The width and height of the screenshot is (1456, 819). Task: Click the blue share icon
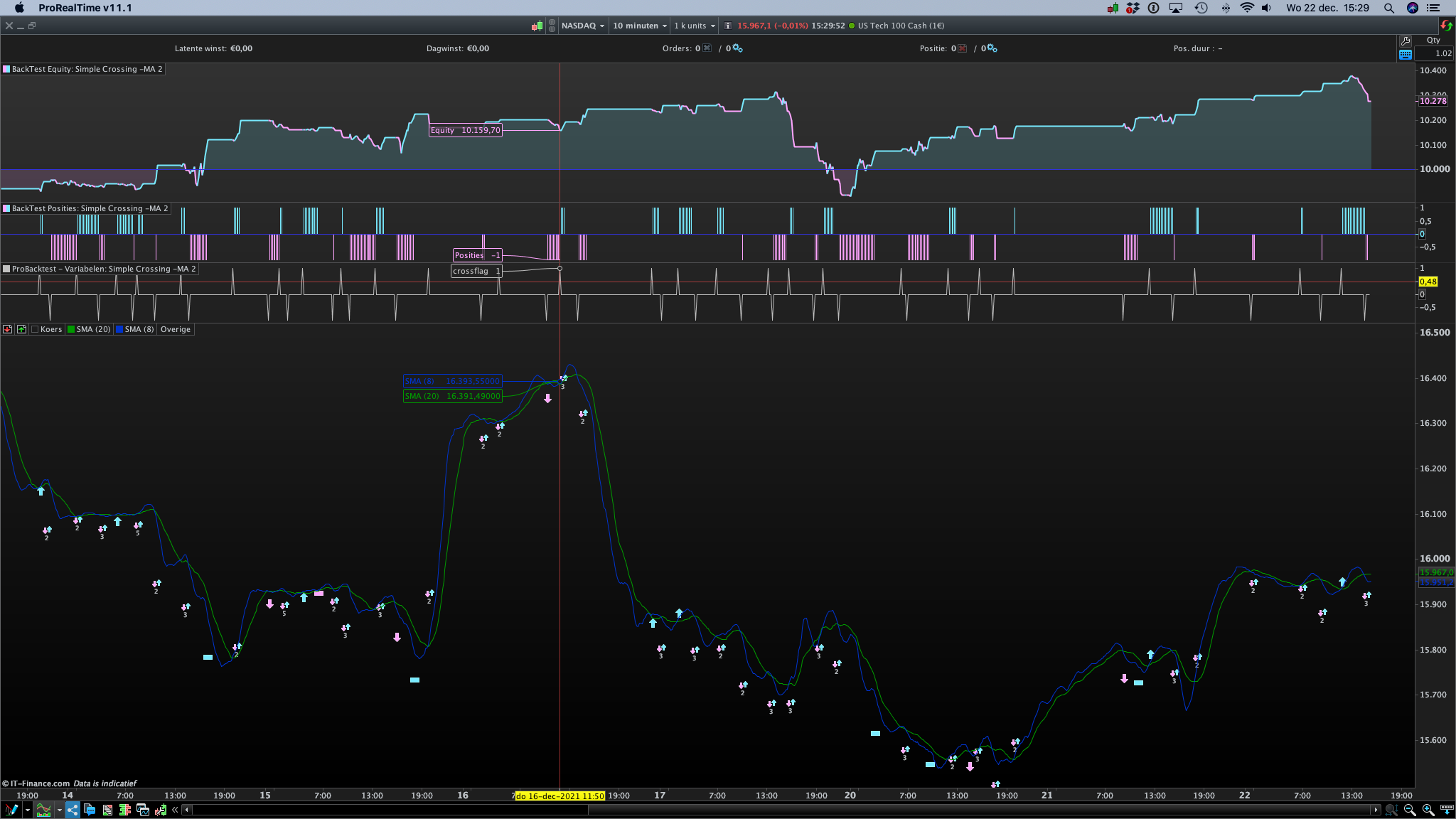point(73,810)
